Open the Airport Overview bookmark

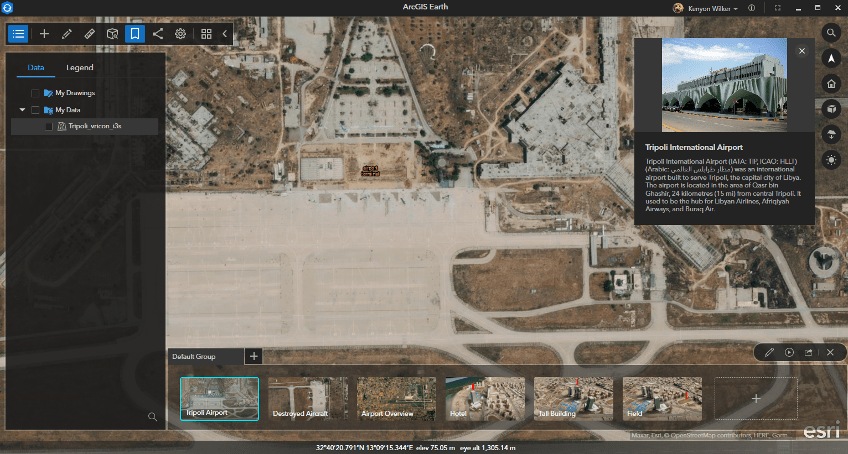(396, 399)
